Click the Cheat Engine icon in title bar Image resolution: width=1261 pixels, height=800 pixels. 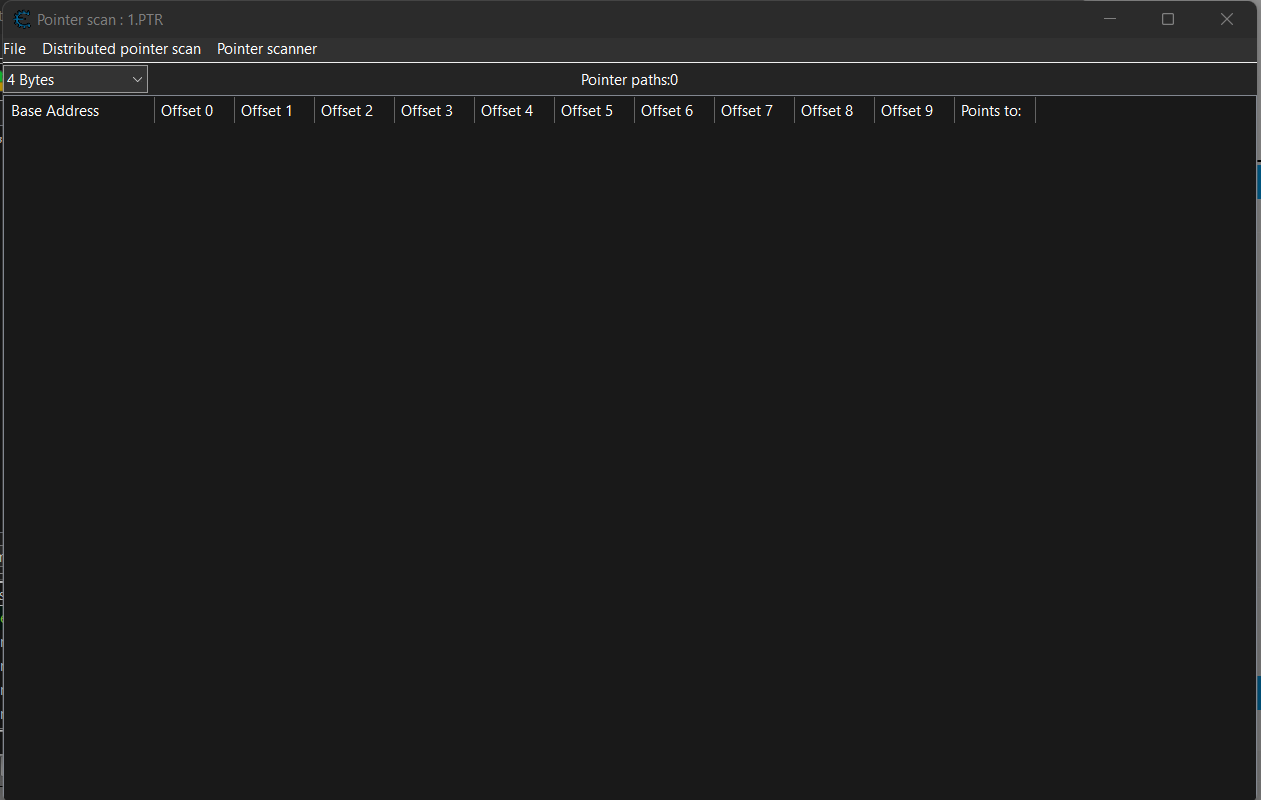click(x=22, y=19)
